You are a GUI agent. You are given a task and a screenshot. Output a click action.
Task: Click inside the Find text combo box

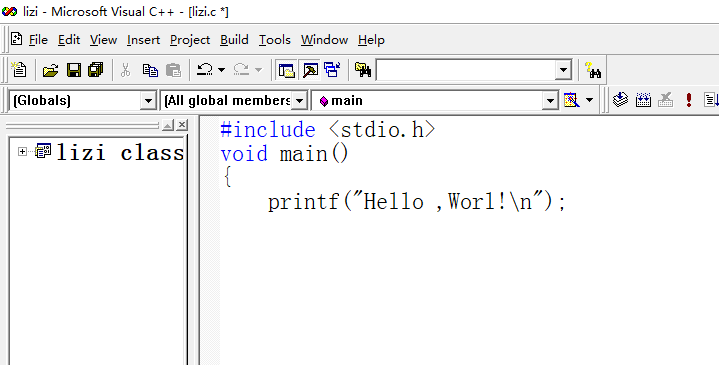click(x=466, y=70)
